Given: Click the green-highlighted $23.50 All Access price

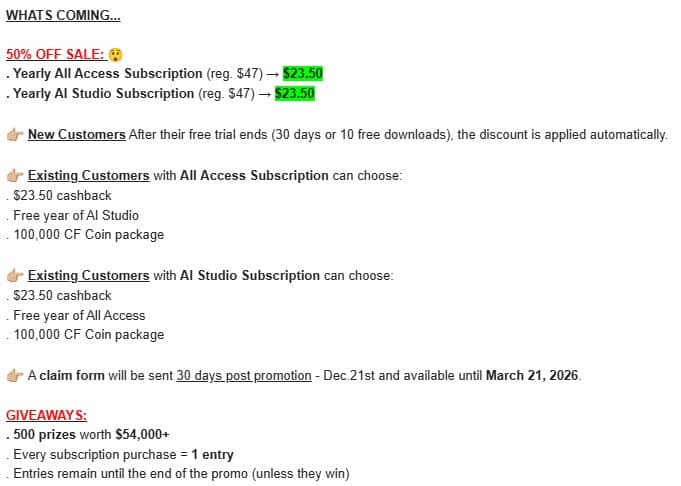Looking at the screenshot, I should (x=303, y=73).
